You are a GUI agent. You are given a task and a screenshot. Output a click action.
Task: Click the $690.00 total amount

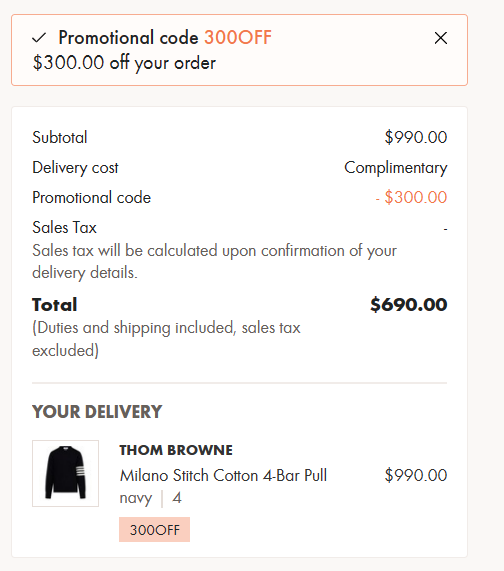[x=409, y=304]
